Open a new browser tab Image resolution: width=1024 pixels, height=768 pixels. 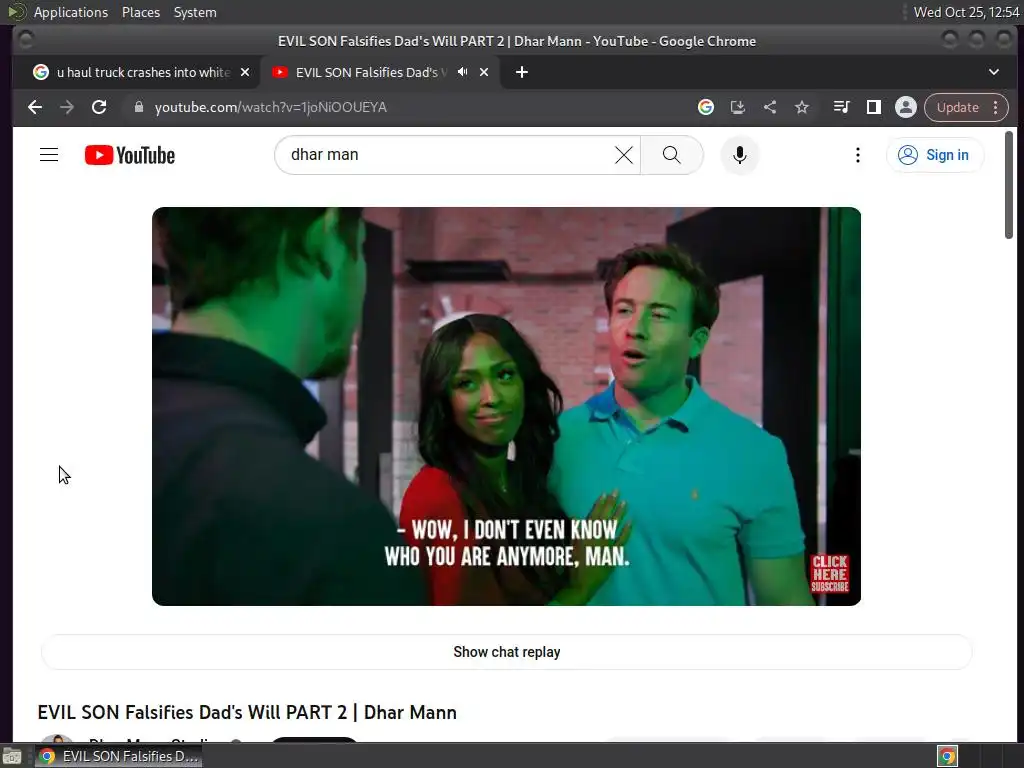tap(522, 72)
